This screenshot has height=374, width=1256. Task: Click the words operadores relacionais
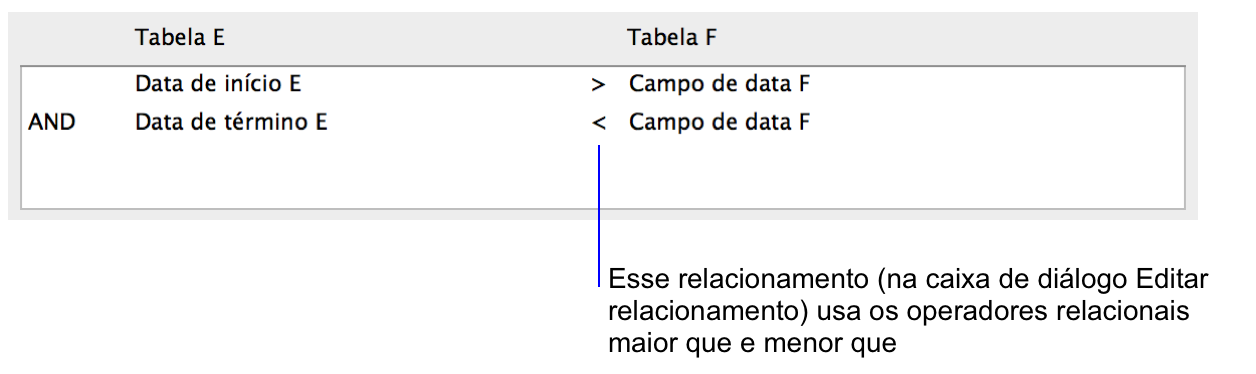pos(1049,312)
